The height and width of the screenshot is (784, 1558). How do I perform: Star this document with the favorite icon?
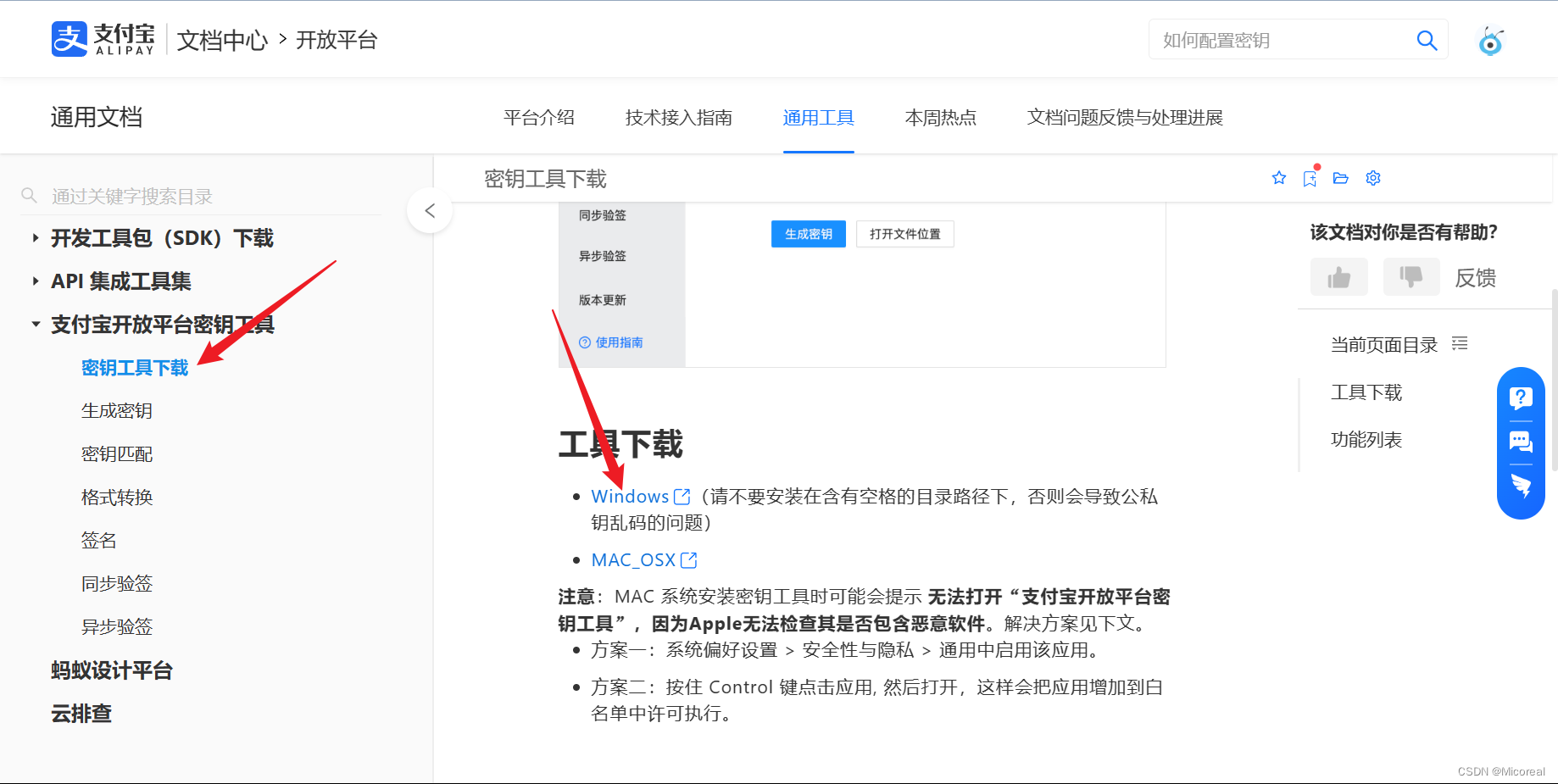[1279, 178]
